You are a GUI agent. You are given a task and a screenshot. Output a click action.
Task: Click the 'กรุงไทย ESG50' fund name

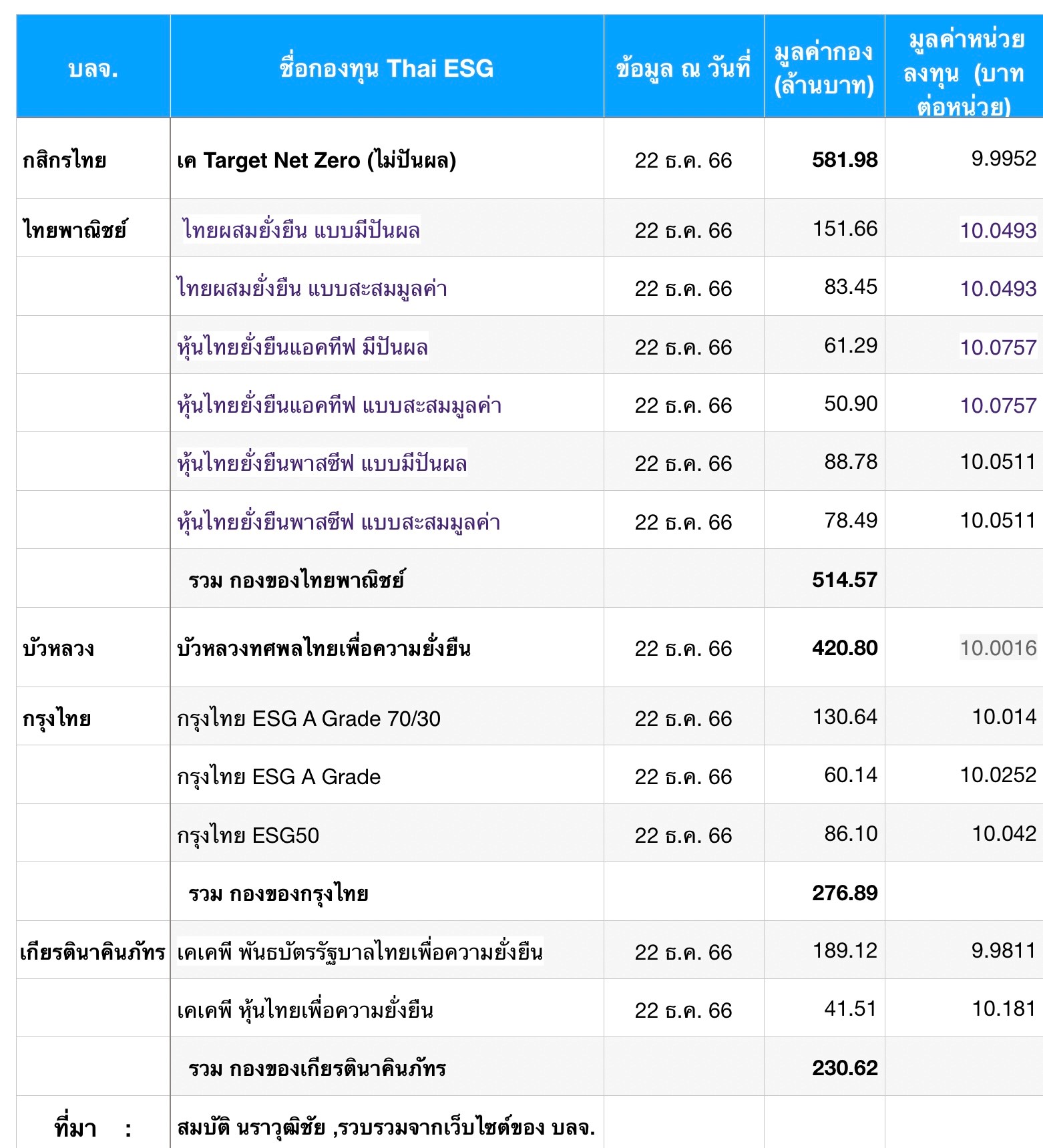pos(248,835)
